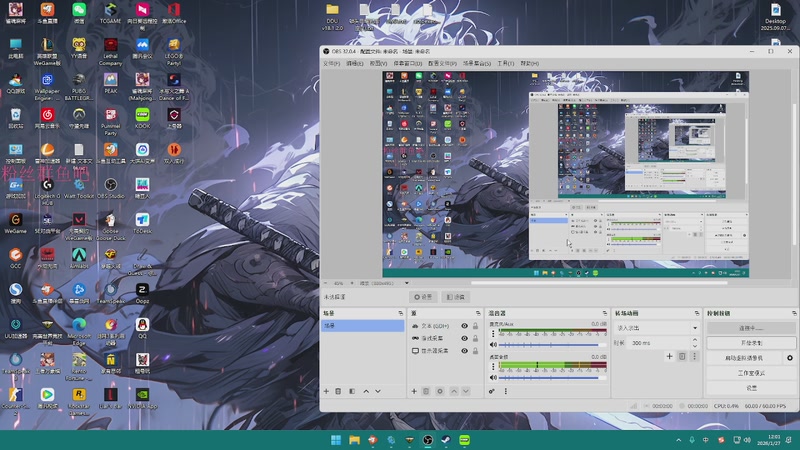The image size is (800, 450).
Task: Click the preview horizontal scrollbar
Action: [x=599, y=283]
